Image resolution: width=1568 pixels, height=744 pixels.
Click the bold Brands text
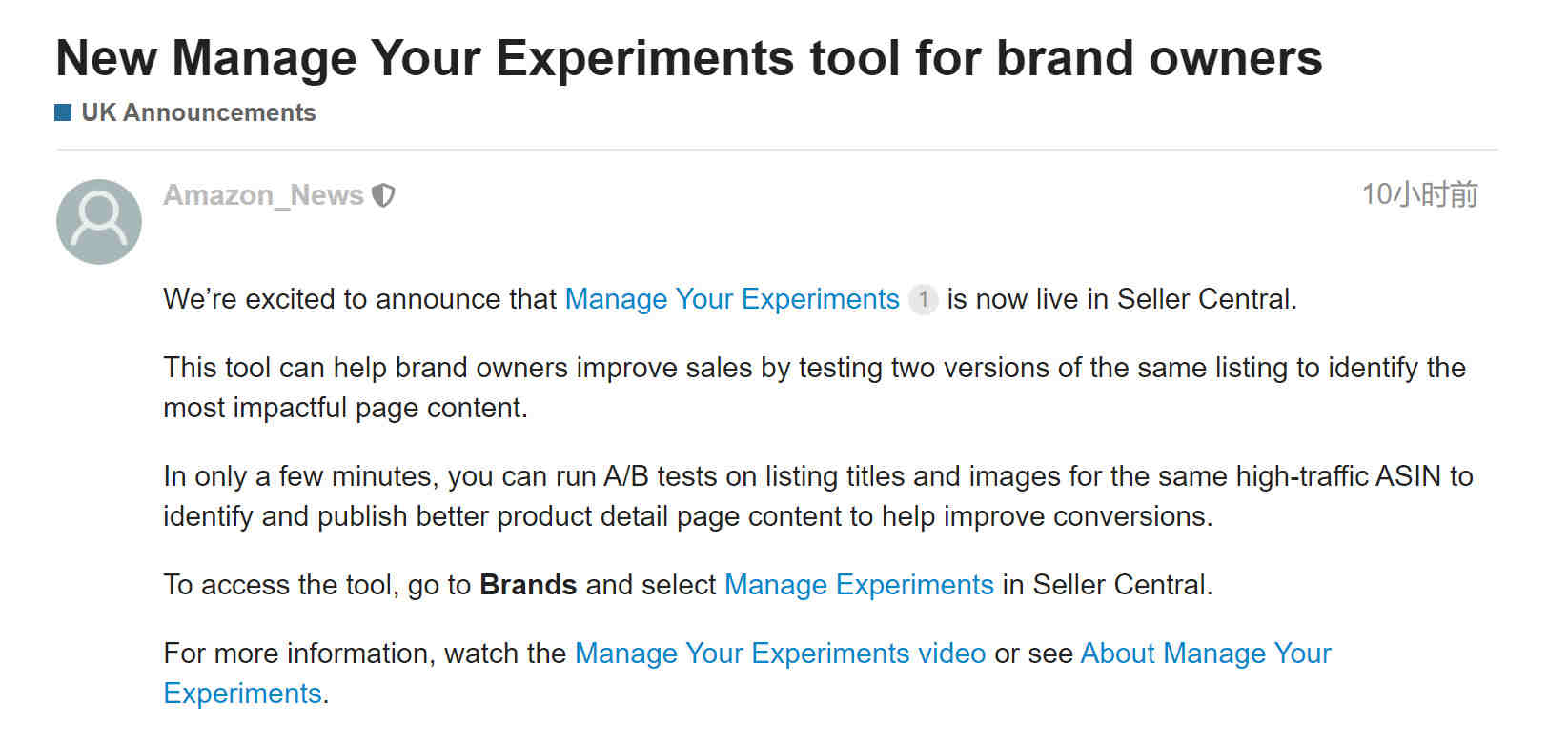pyautogui.click(x=528, y=585)
